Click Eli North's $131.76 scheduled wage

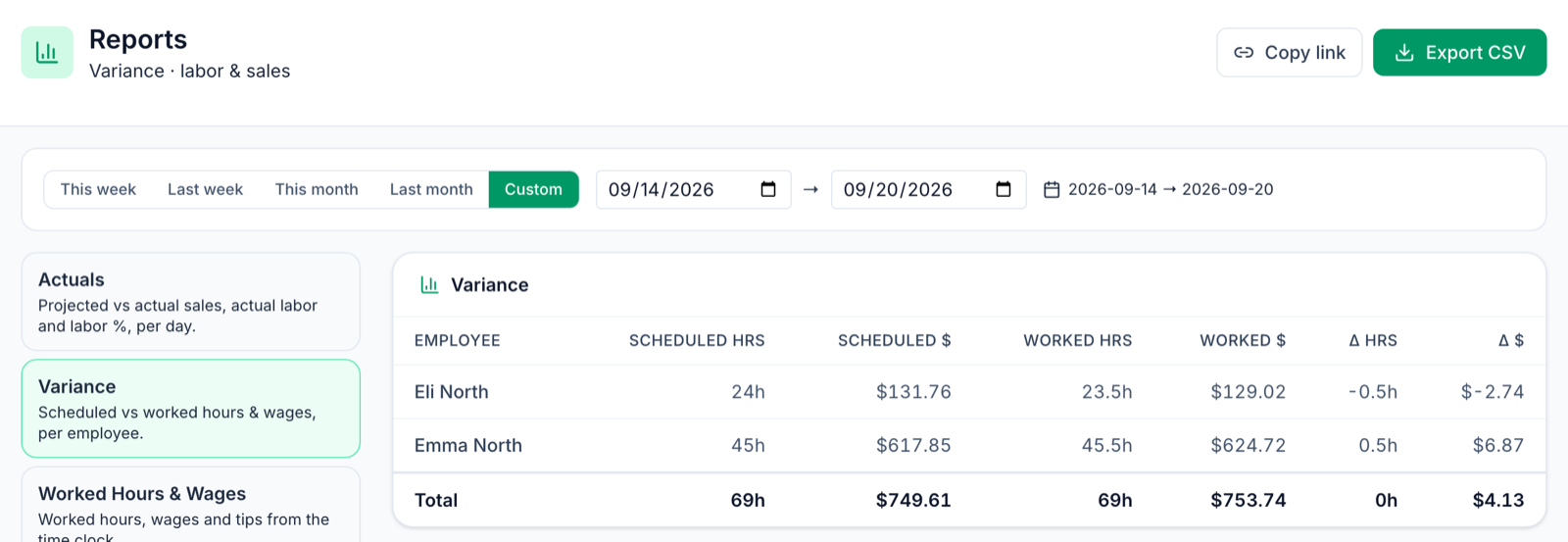913,392
